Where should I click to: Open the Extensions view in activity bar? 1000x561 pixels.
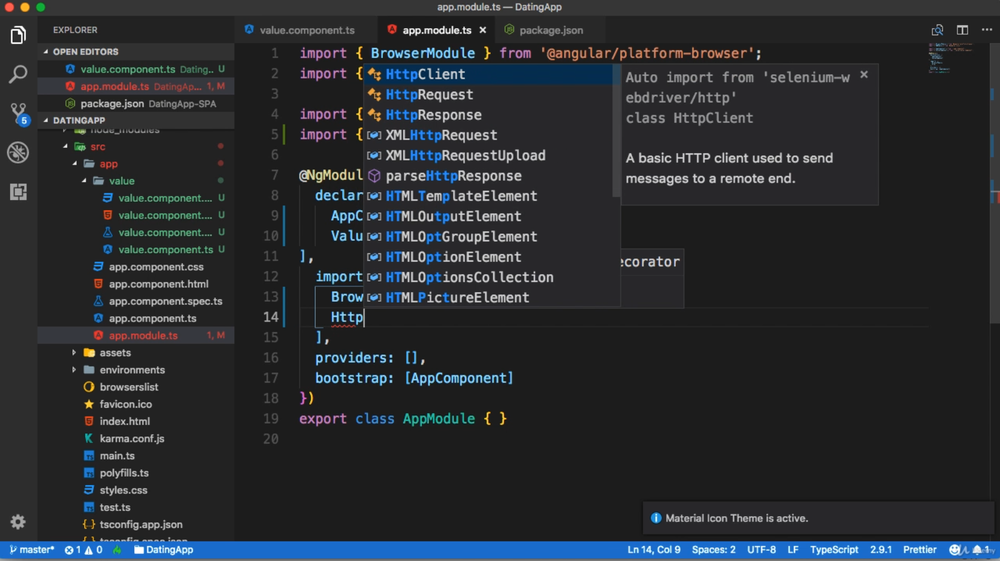pyautogui.click(x=18, y=191)
